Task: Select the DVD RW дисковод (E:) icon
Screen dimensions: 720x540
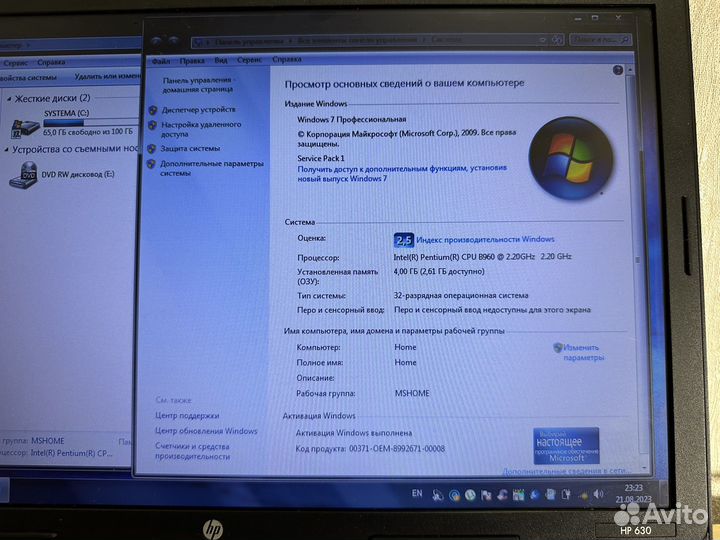Action: [23, 175]
